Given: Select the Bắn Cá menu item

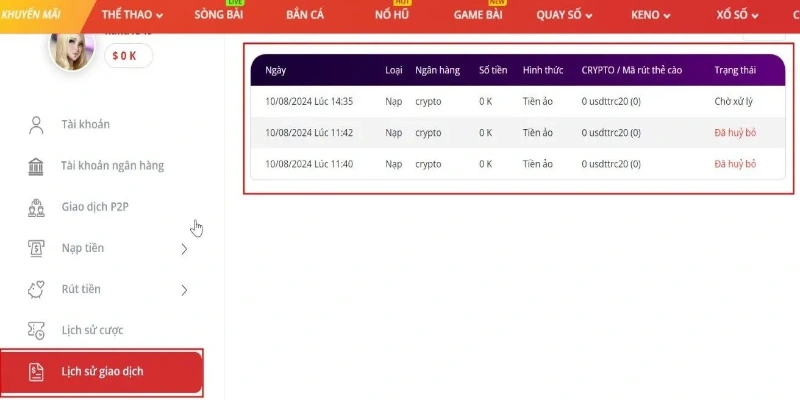Looking at the screenshot, I should click(x=305, y=15).
